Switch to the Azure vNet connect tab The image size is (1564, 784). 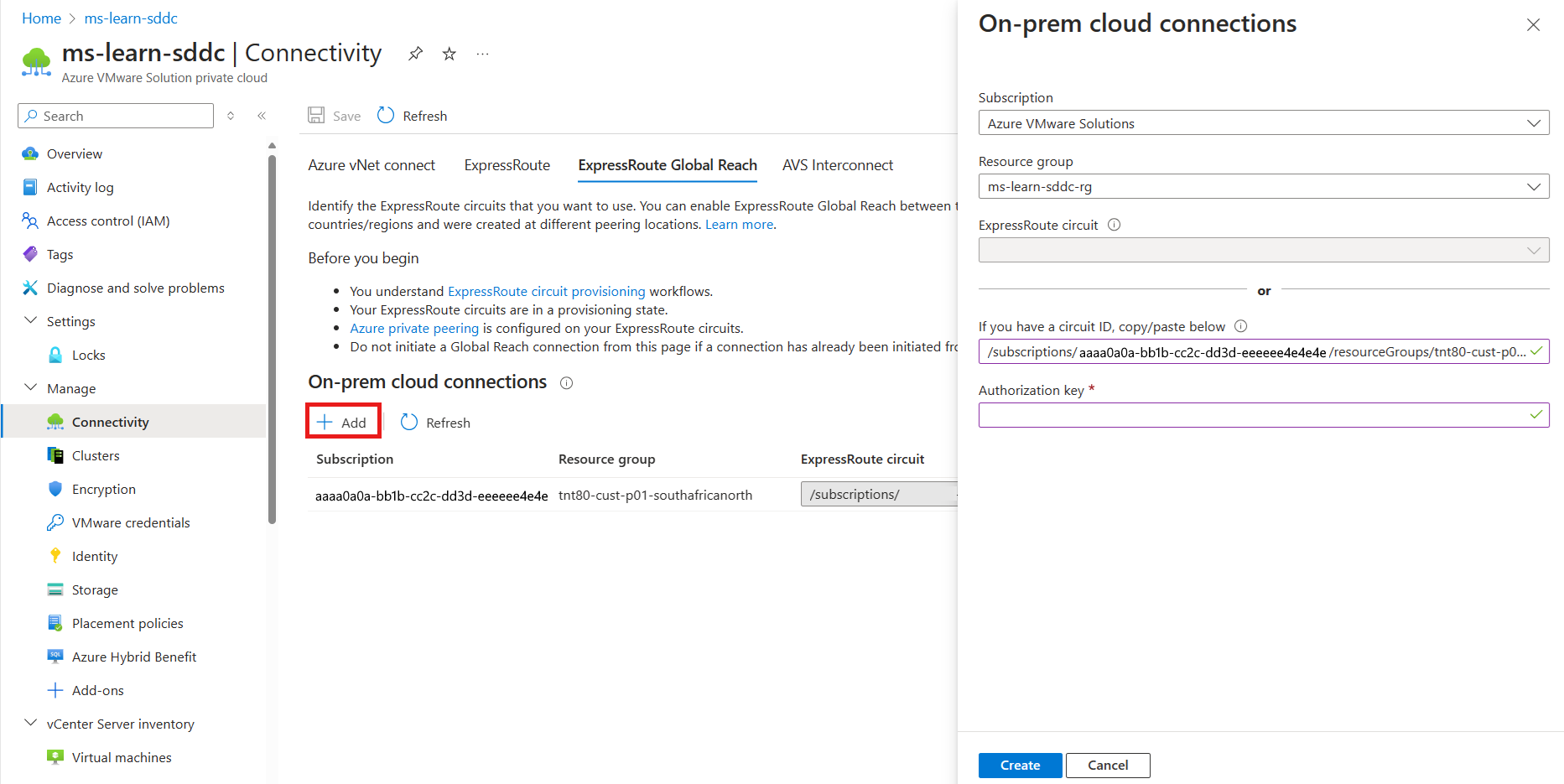pyautogui.click(x=372, y=165)
